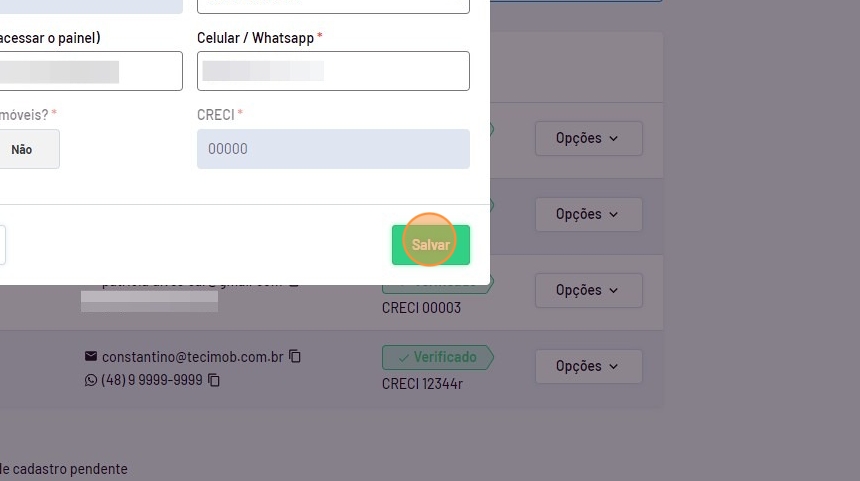Click the copy icon beside constantino@tecimob.com.br

(x=295, y=357)
